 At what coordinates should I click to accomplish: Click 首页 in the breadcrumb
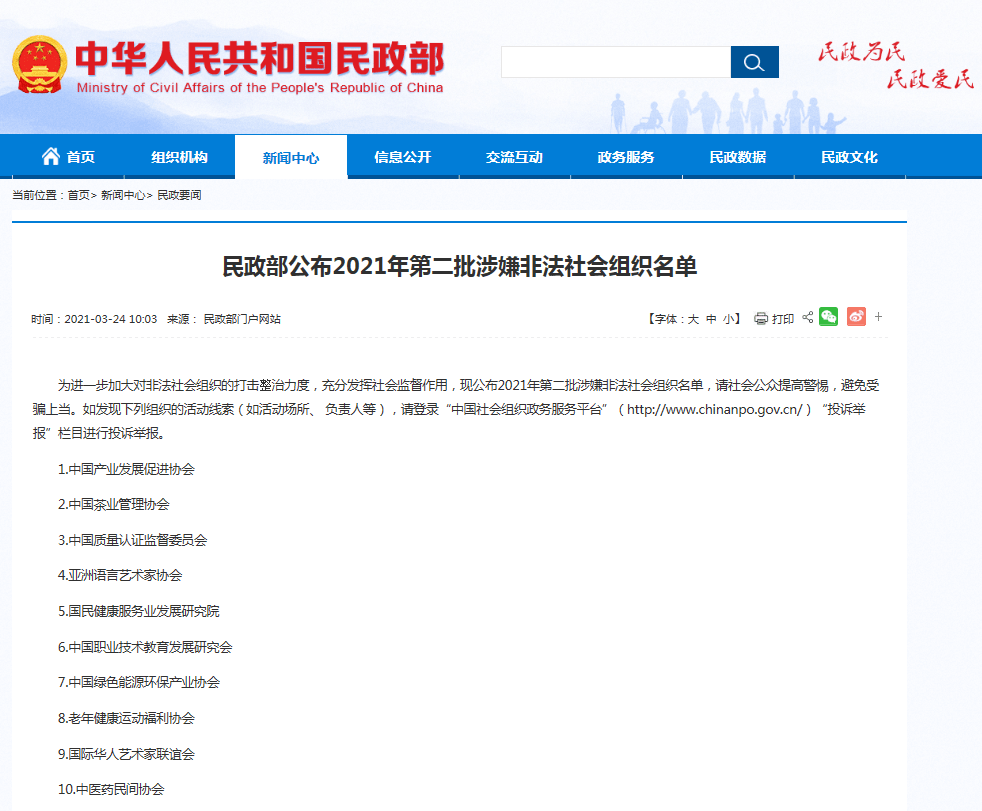(x=78, y=195)
